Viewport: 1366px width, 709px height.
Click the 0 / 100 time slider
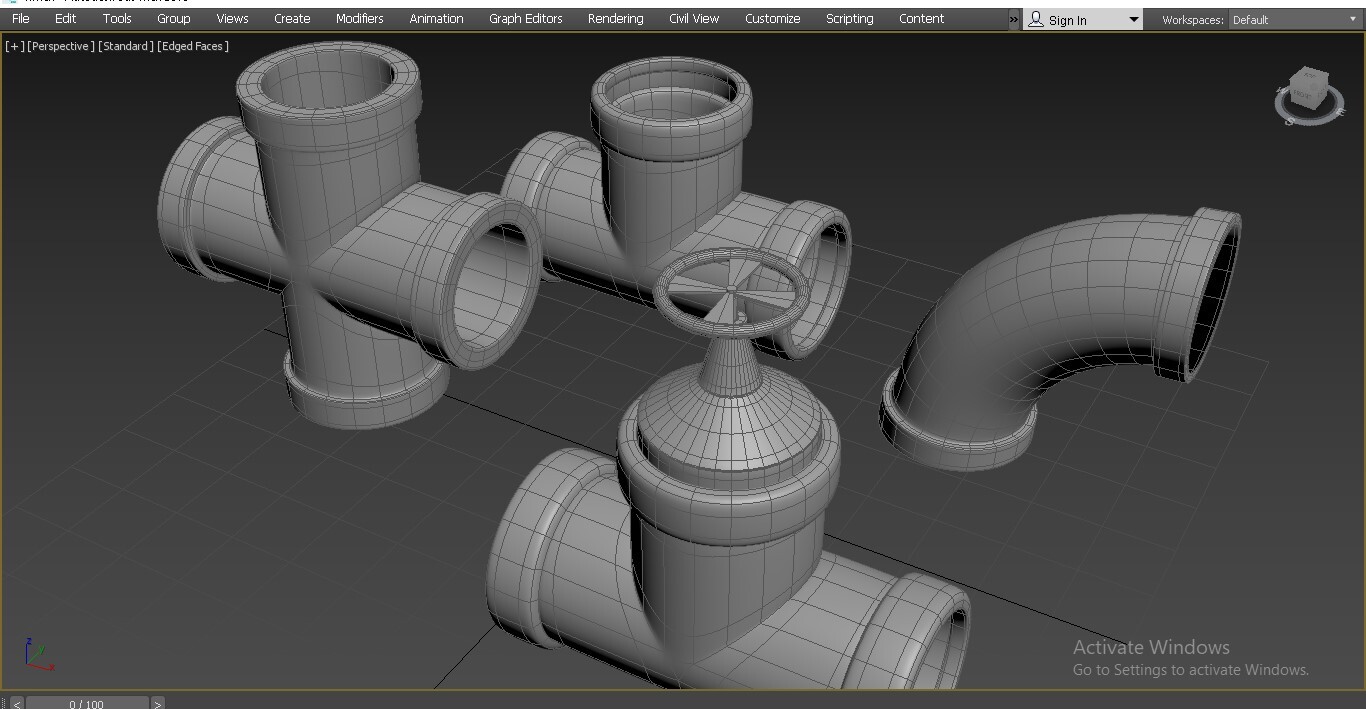[87, 703]
